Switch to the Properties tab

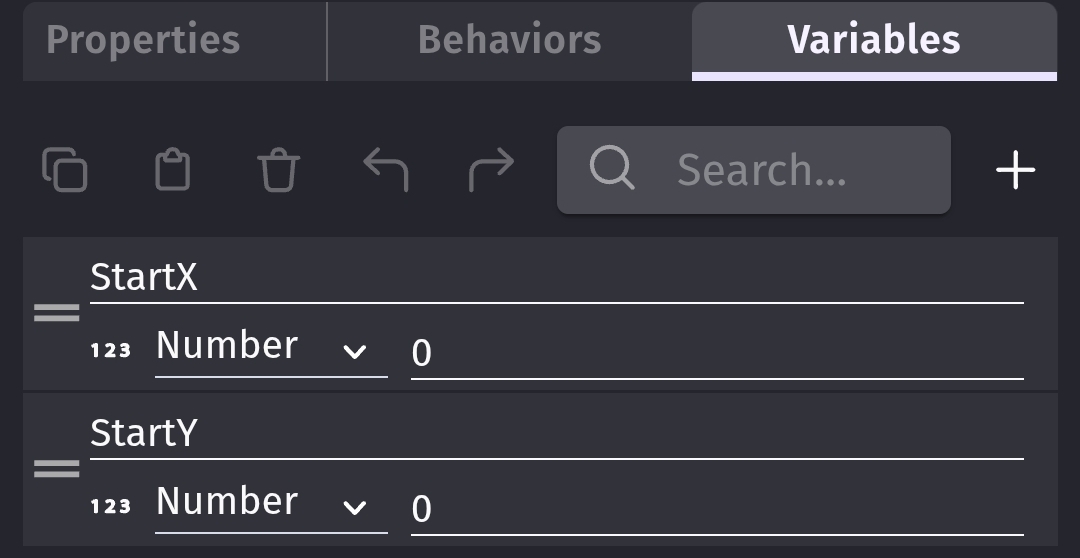click(143, 40)
